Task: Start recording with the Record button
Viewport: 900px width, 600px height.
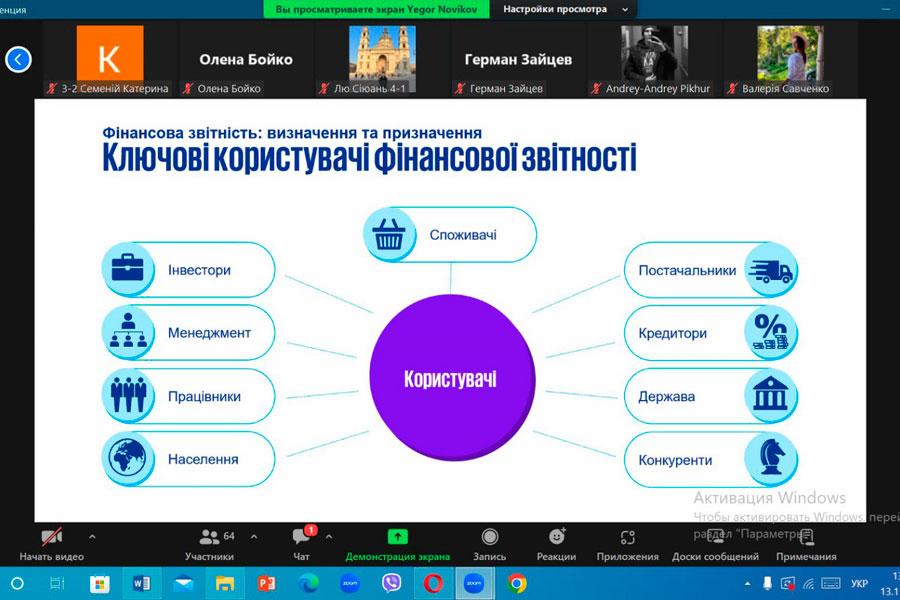Action: (x=490, y=544)
